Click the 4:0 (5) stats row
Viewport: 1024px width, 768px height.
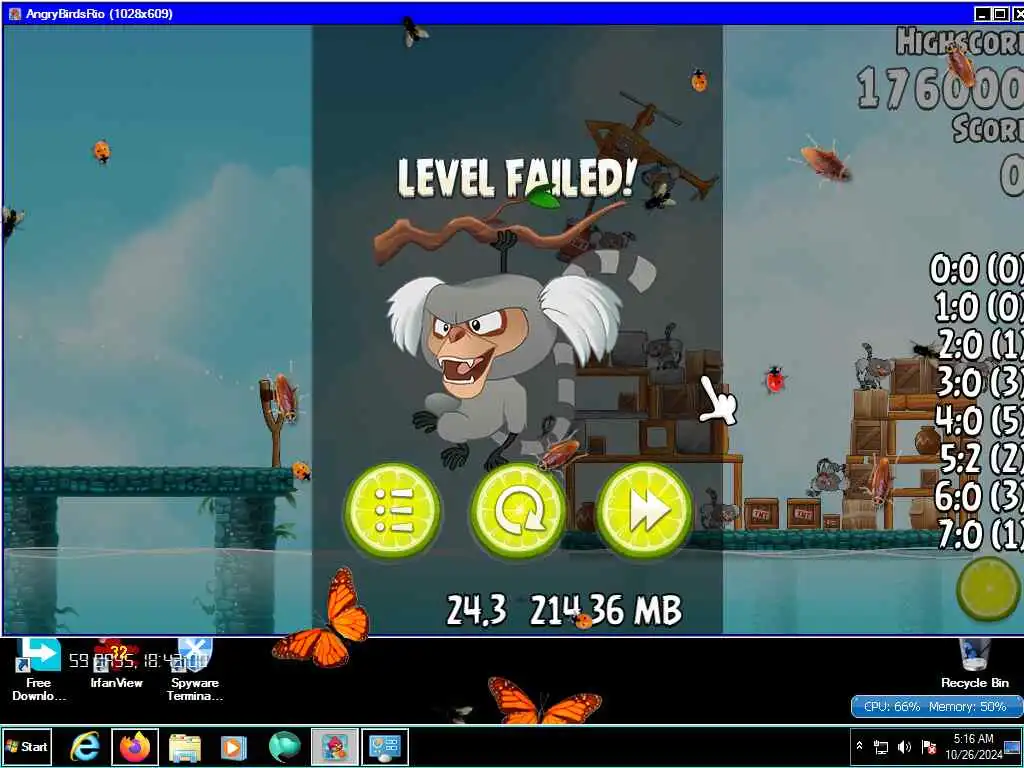[x=980, y=420]
